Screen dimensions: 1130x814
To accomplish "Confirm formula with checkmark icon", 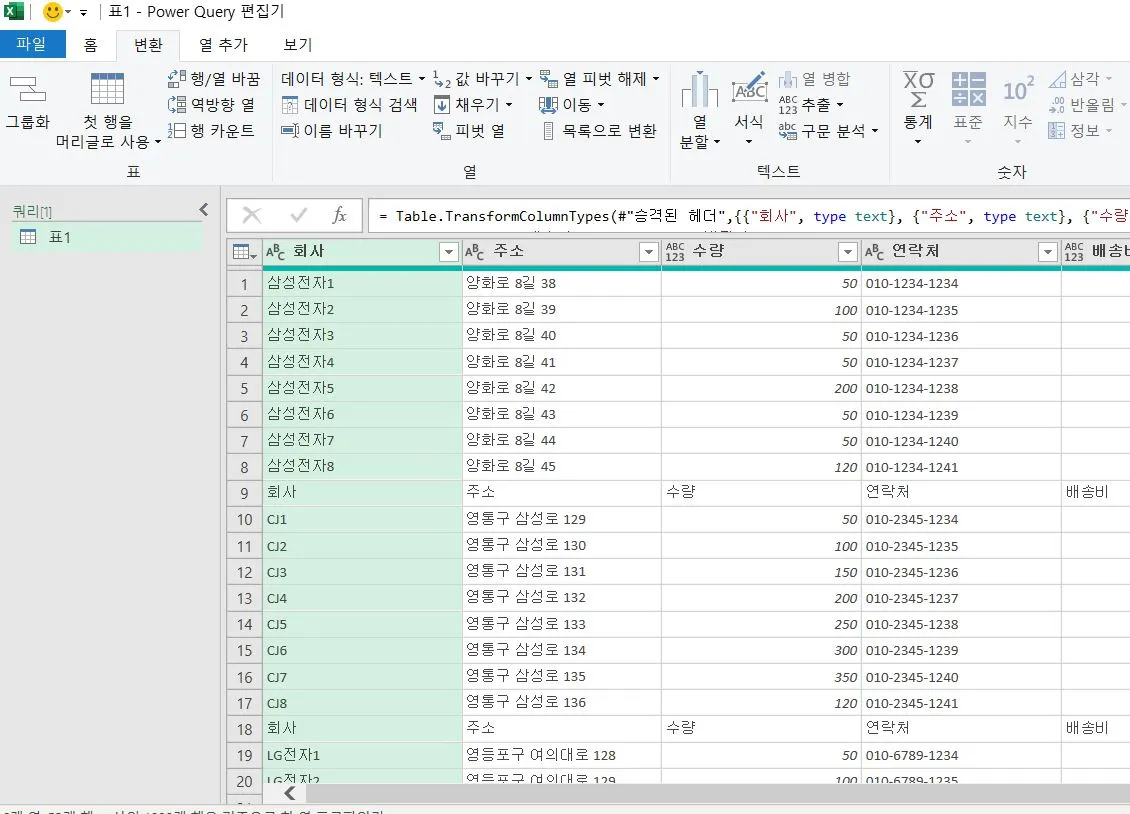I will [298, 215].
